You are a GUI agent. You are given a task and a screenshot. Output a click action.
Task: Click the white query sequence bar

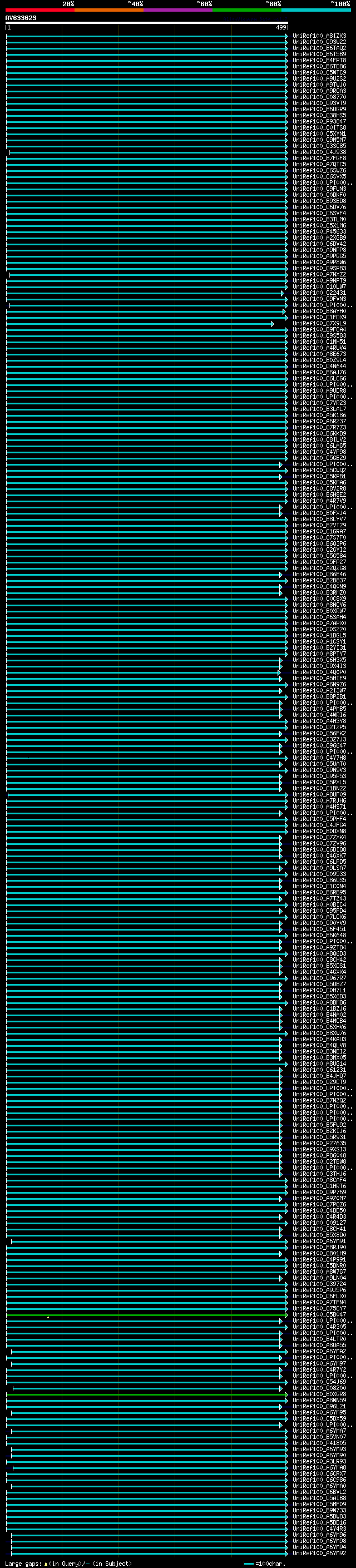(x=147, y=23)
